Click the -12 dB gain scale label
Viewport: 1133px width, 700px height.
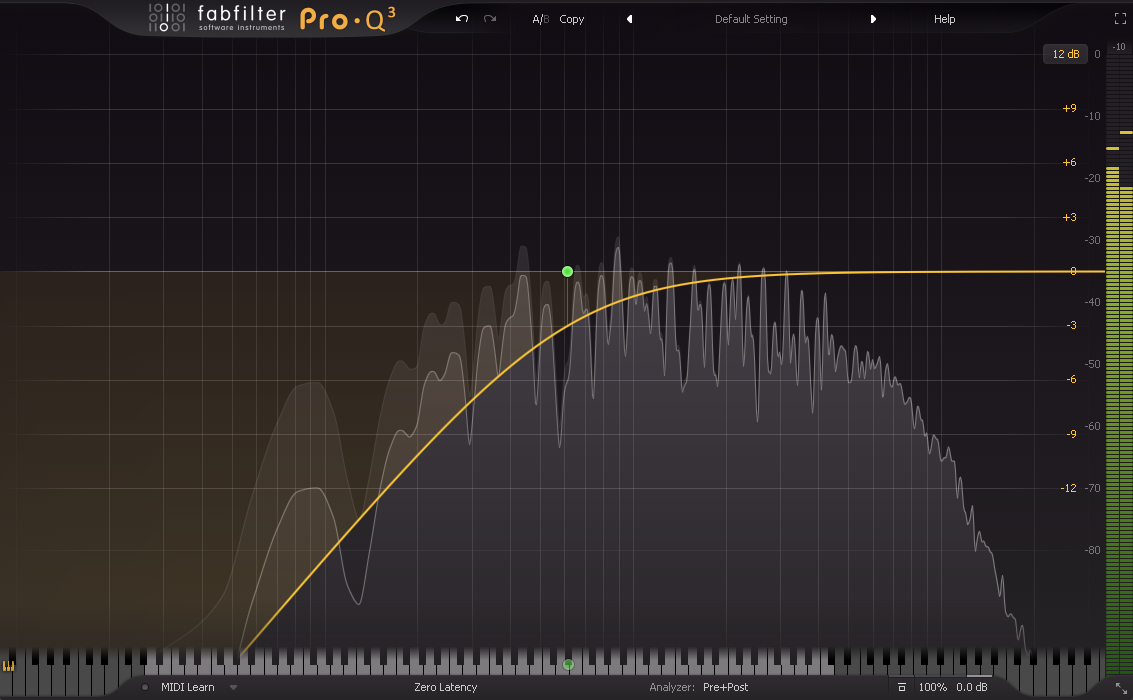tap(1068, 488)
